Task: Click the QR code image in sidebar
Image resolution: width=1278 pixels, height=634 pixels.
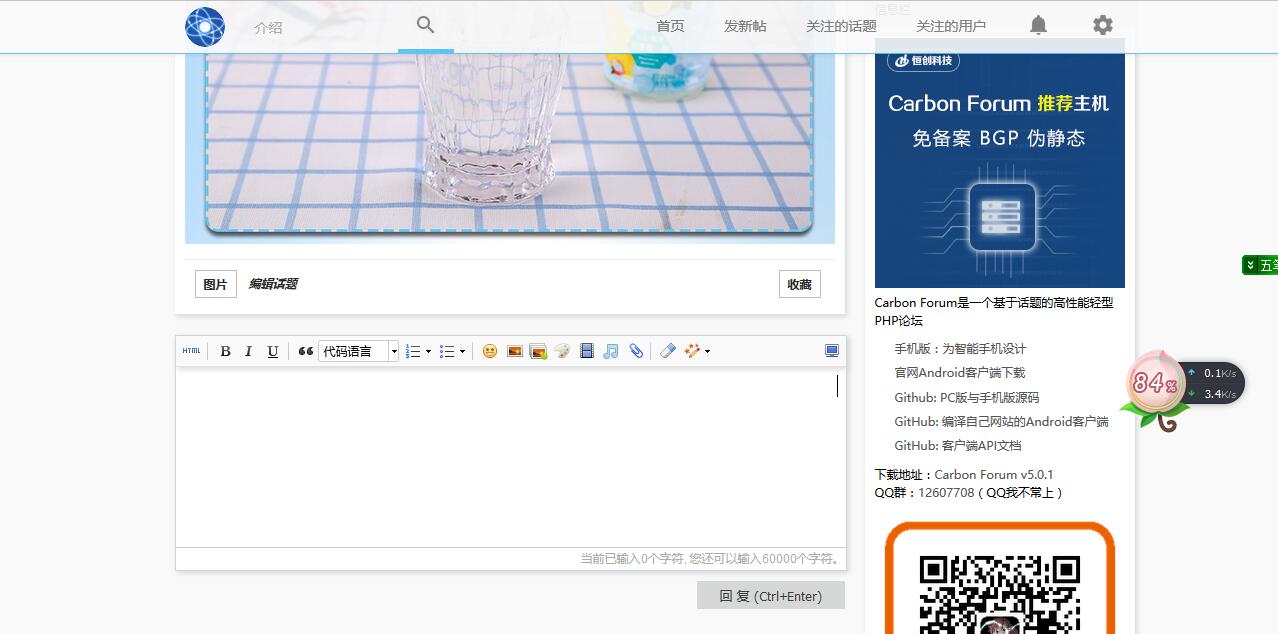Action: pyautogui.click(x=1000, y=578)
